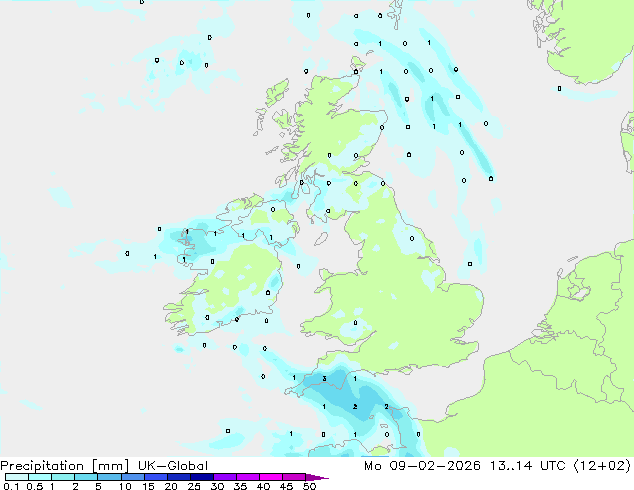Click the 30–35 mm purple legend box
The width and height of the screenshot is (634, 490).
click(225, 477)
